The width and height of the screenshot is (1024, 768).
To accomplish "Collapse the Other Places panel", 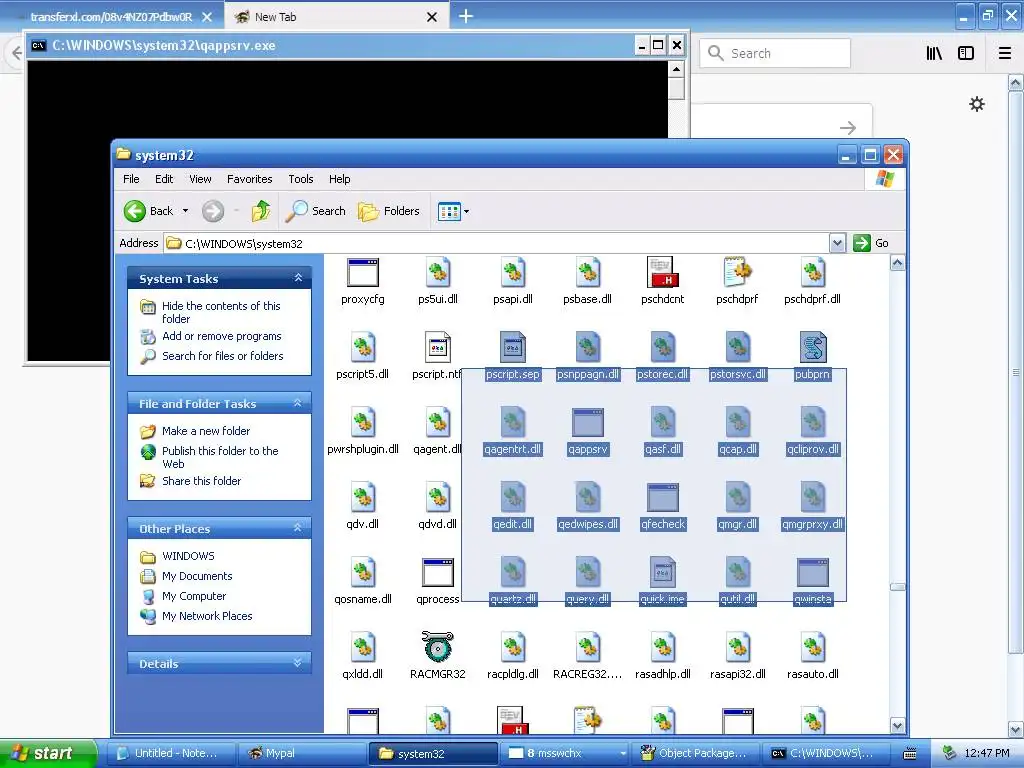I will (x=298, y=528).
